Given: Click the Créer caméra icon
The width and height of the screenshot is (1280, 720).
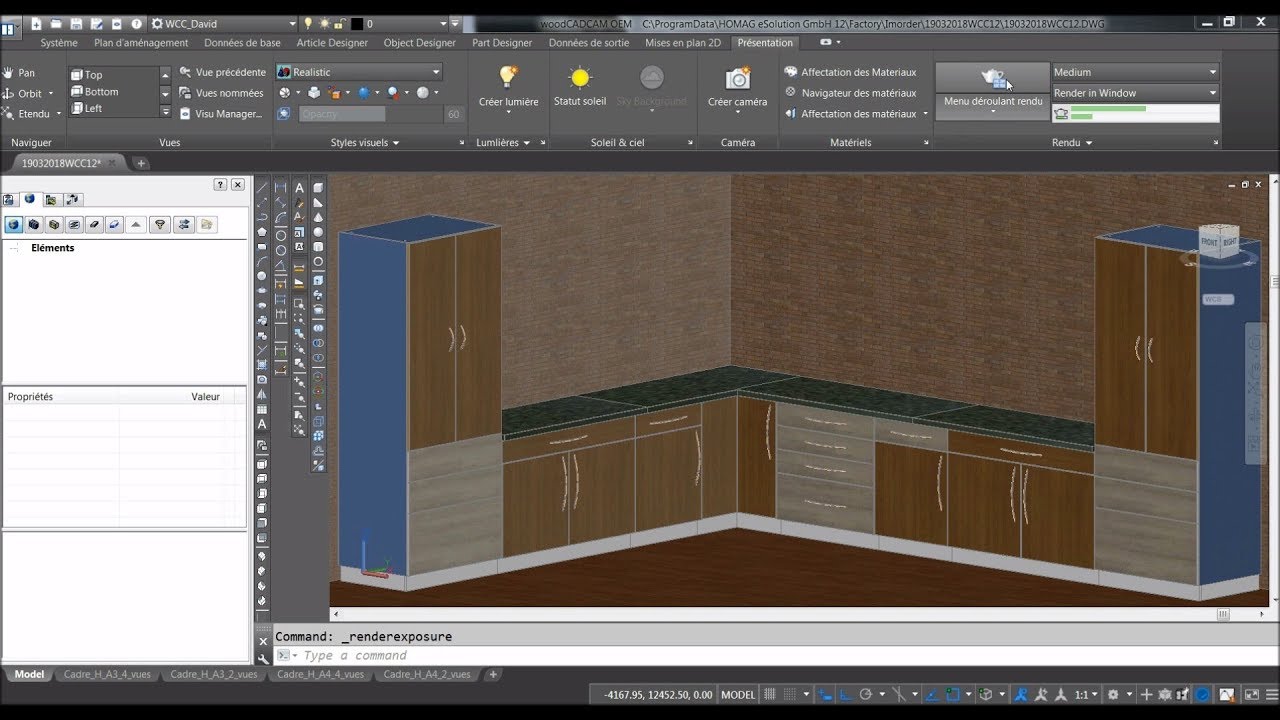Looking at the screenshot, I should (x=738, y=78).
